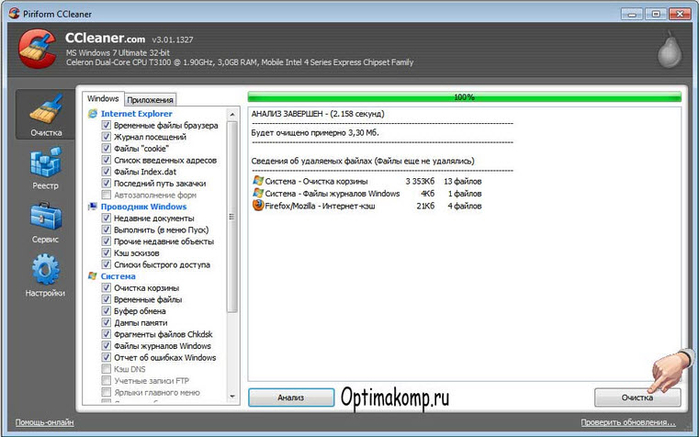Select Система group heading
699x437 pixels.
pyautogui.click(x=118, y=276)
